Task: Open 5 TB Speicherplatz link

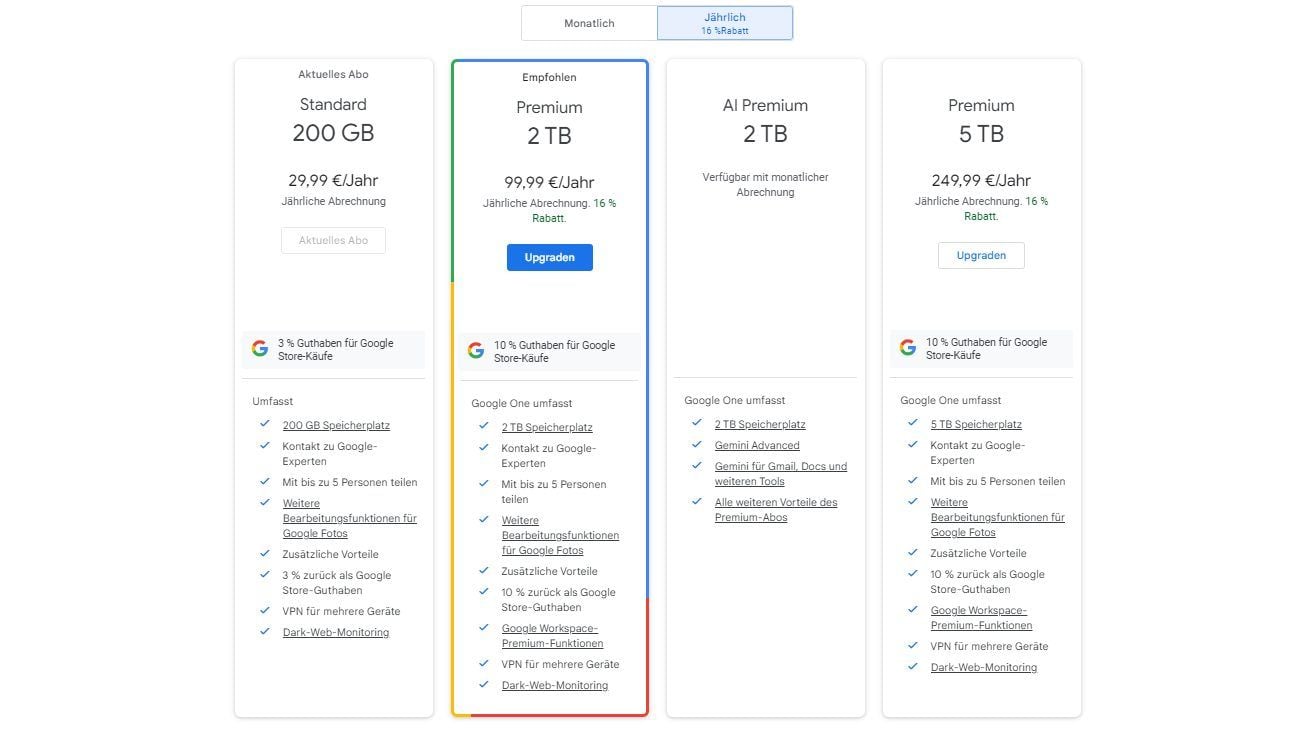Action: click(x=976, y=424)
